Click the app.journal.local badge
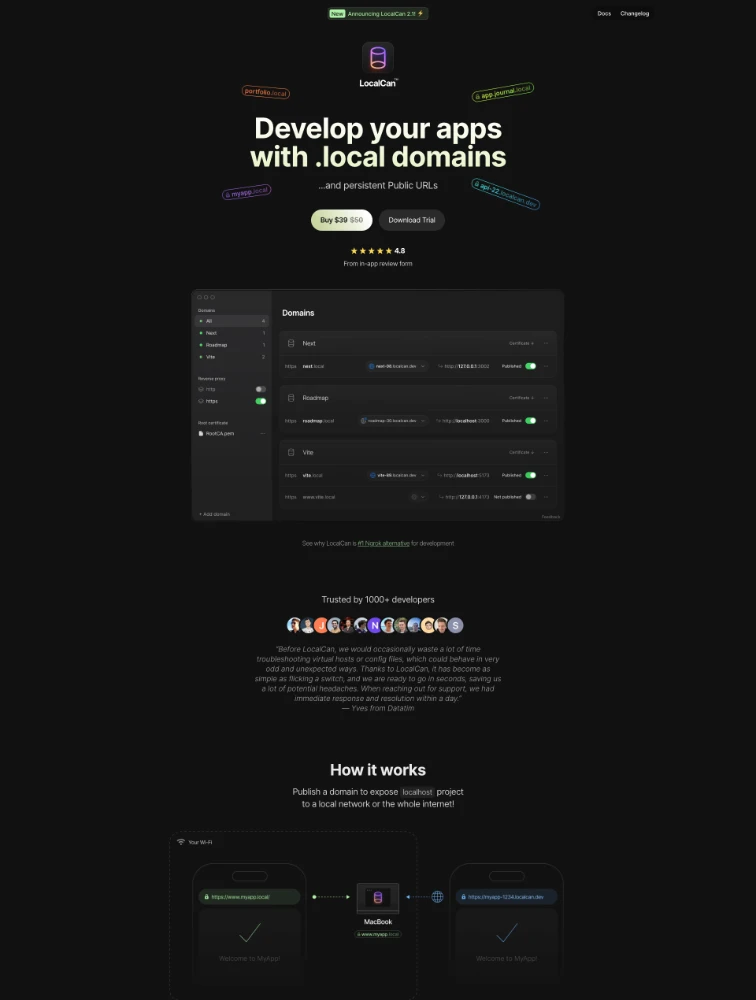Viewport: 756px width, 1000px height. click(503, 92)
